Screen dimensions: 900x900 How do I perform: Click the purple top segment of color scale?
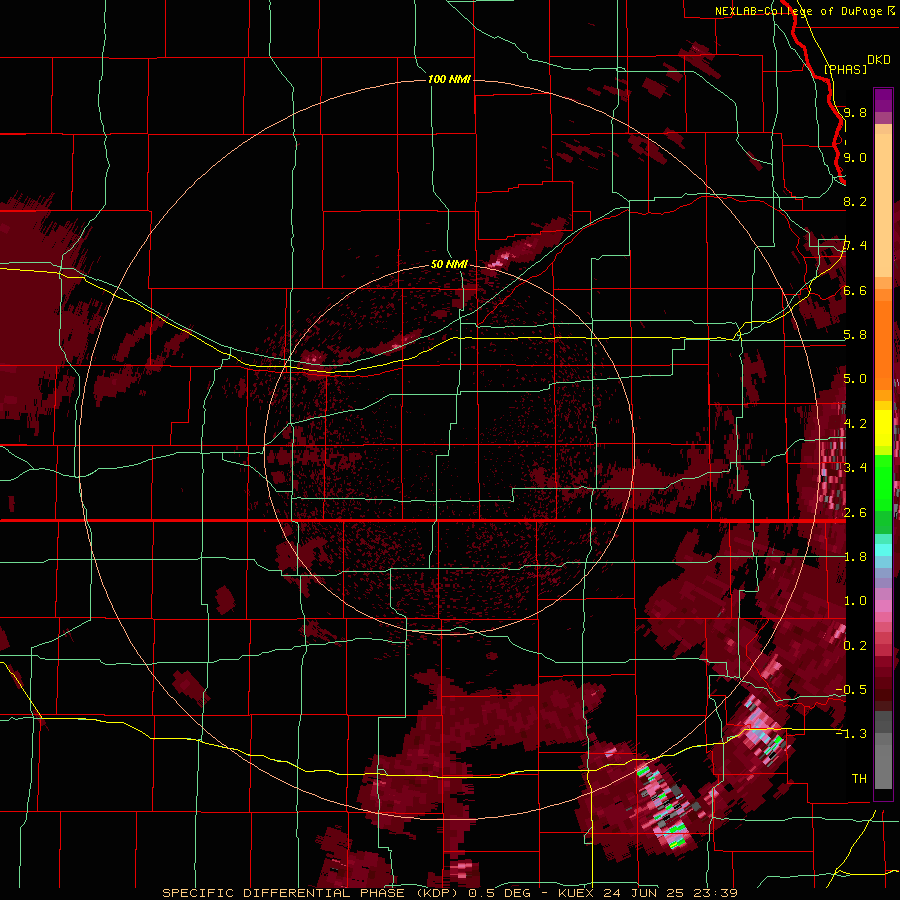click(883, 100)
